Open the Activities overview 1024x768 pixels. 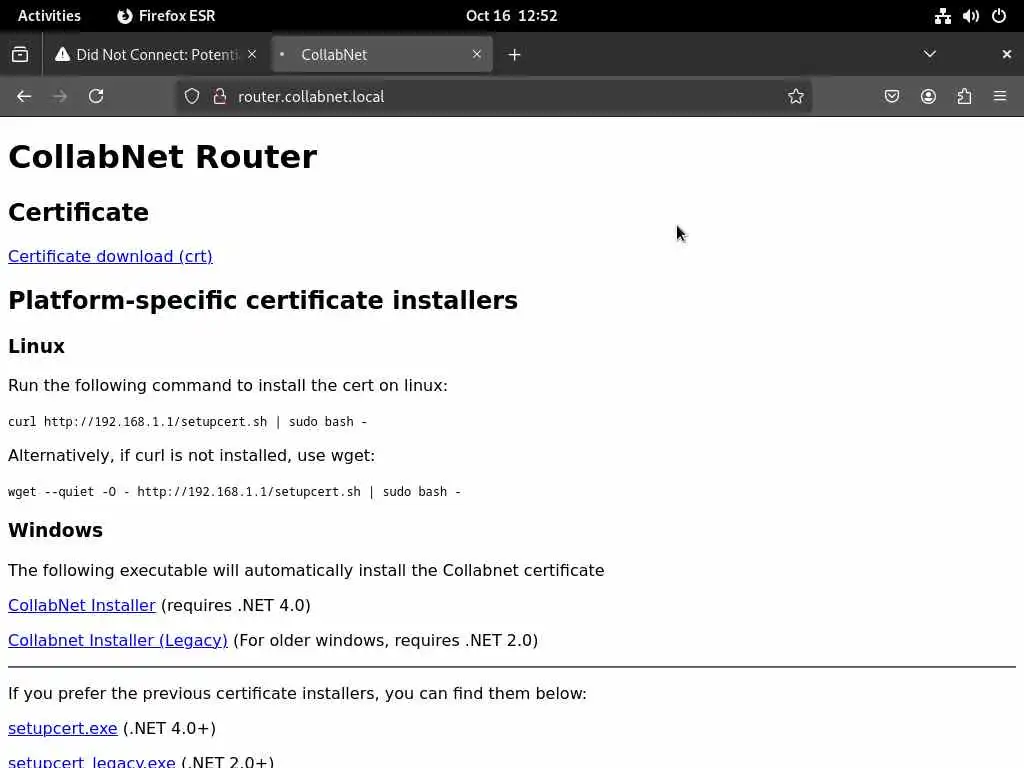click(49, 16)
